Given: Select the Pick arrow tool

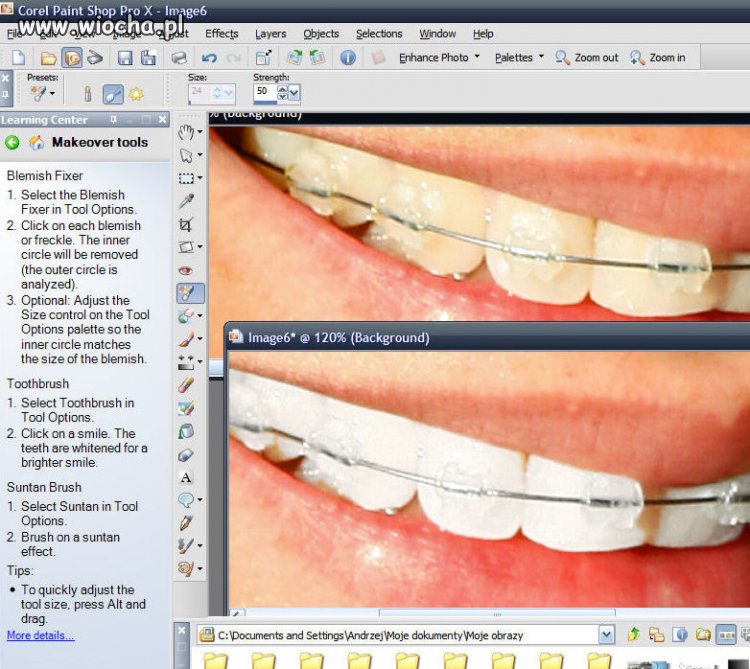Looking at the screenshot, I should tap(186, 155).
